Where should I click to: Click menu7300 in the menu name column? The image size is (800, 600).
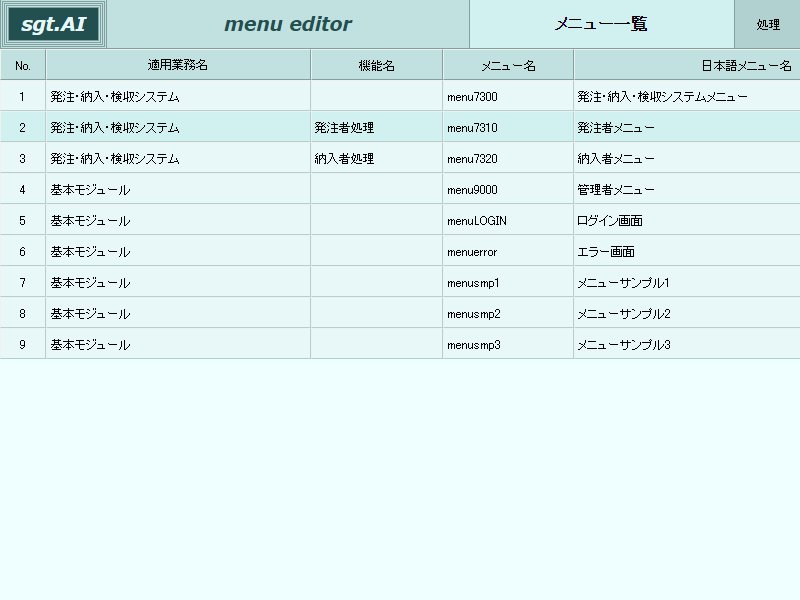coord(508,96)
